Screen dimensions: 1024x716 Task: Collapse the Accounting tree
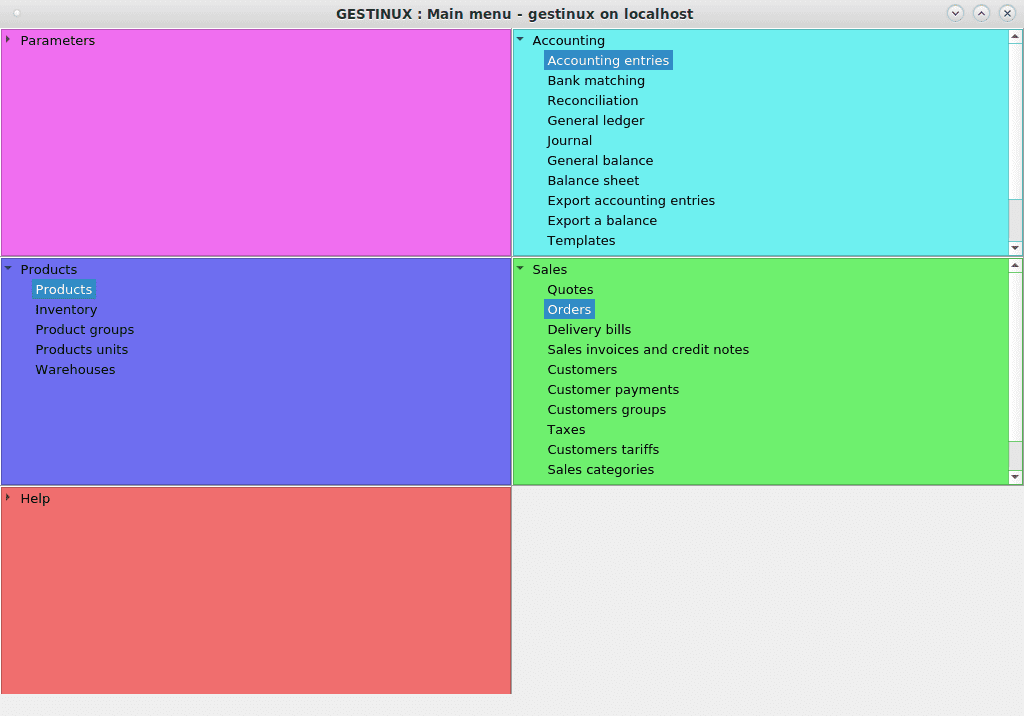(x=519, y=40)
